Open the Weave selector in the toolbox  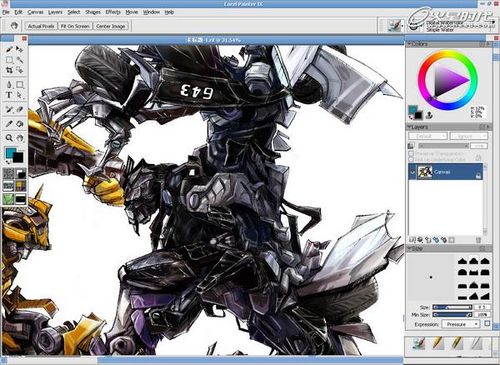click(20, 186)
